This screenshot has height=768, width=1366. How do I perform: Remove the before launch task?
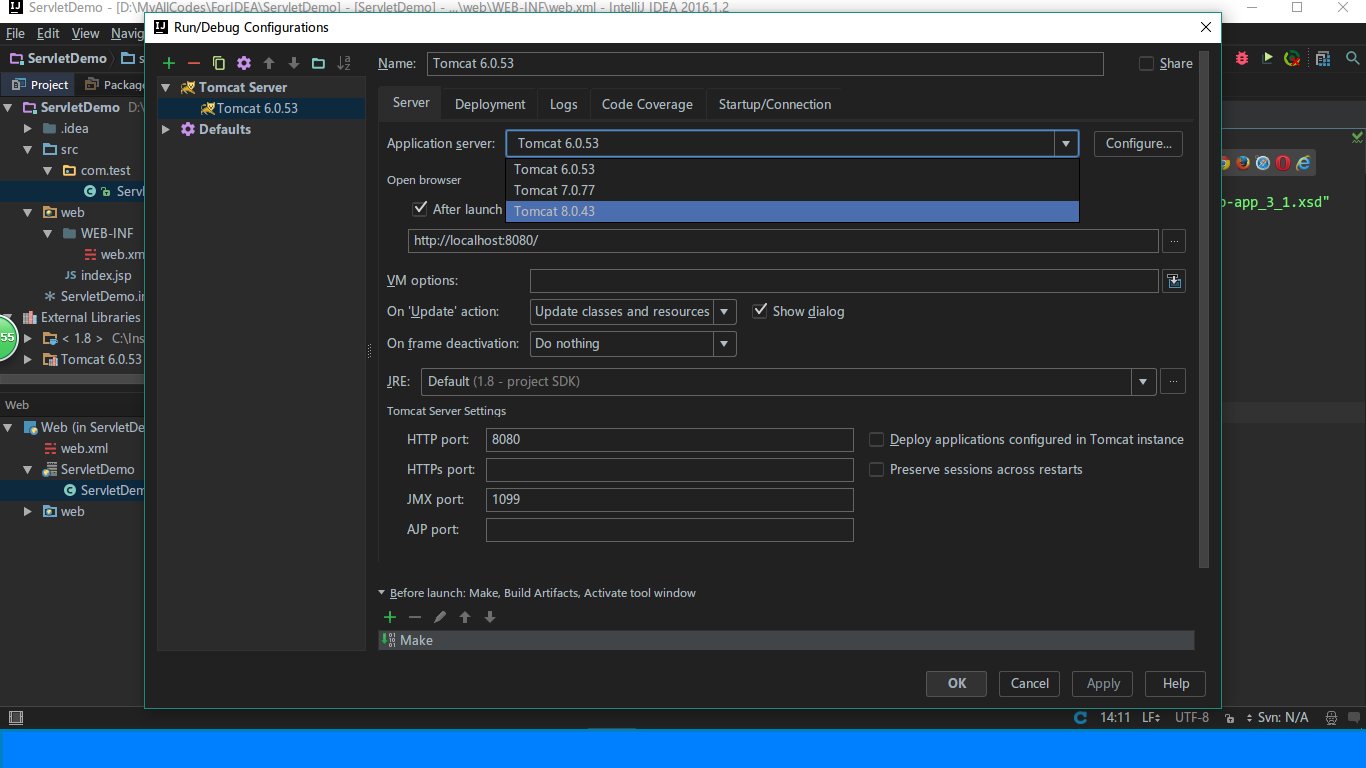[x=415, y=617]
